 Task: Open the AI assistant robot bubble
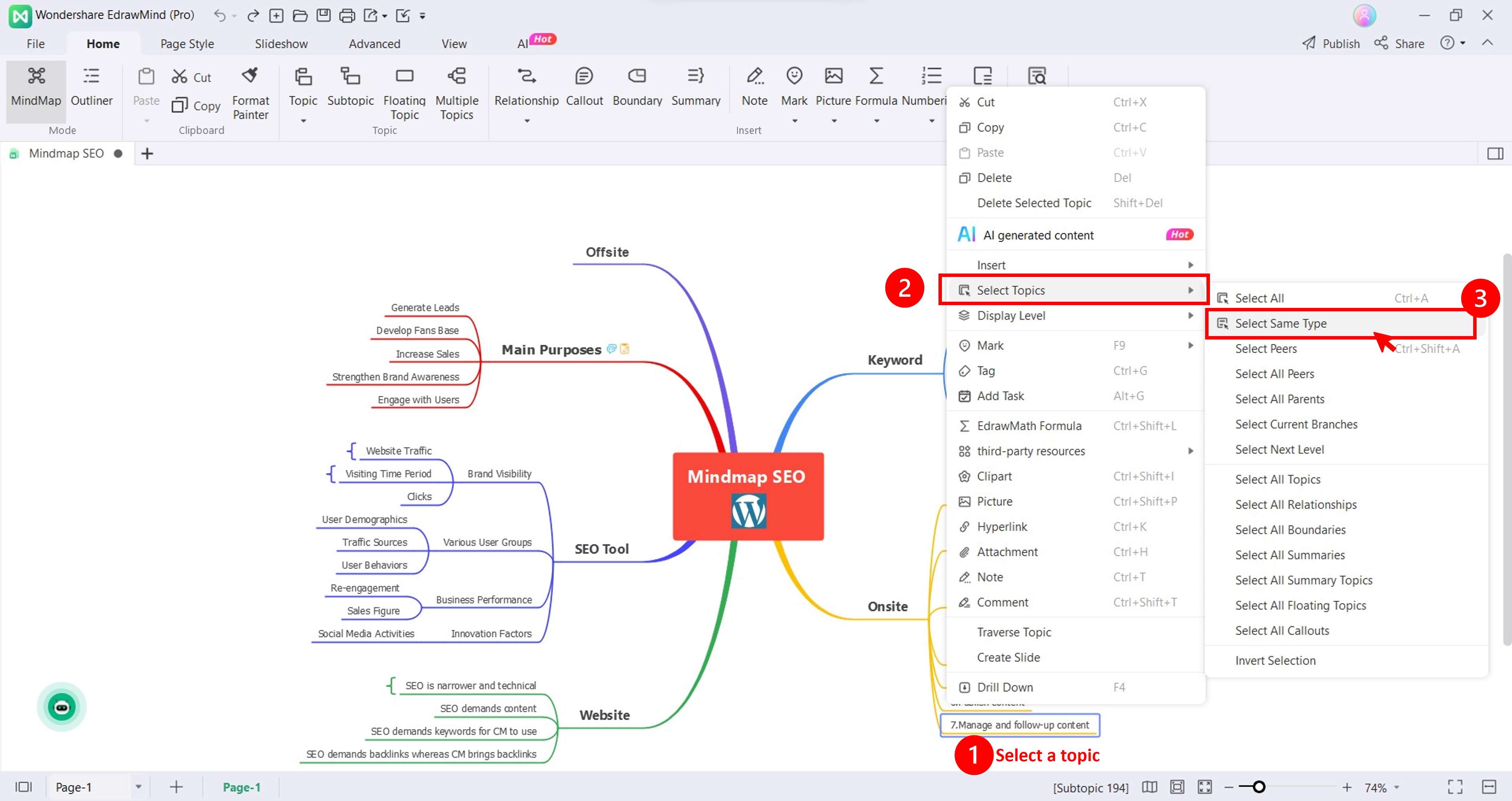(x=62, y=707)
